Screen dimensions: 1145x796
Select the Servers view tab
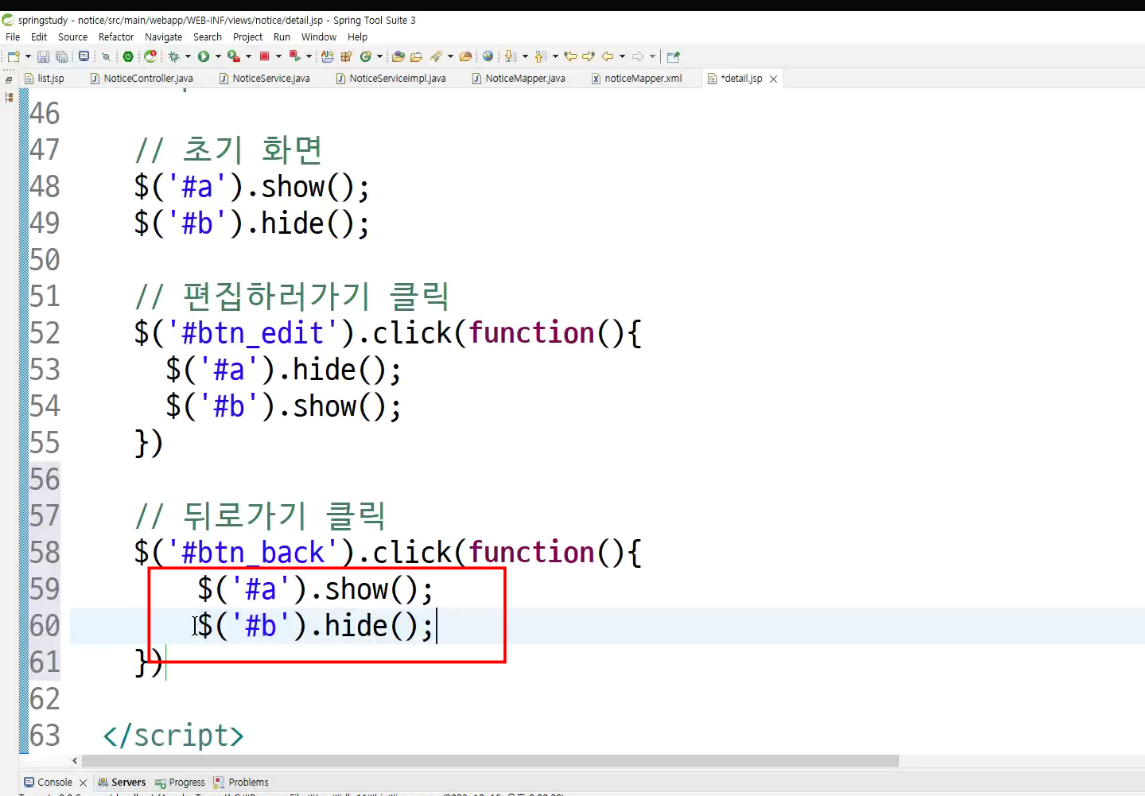(121, 782)
